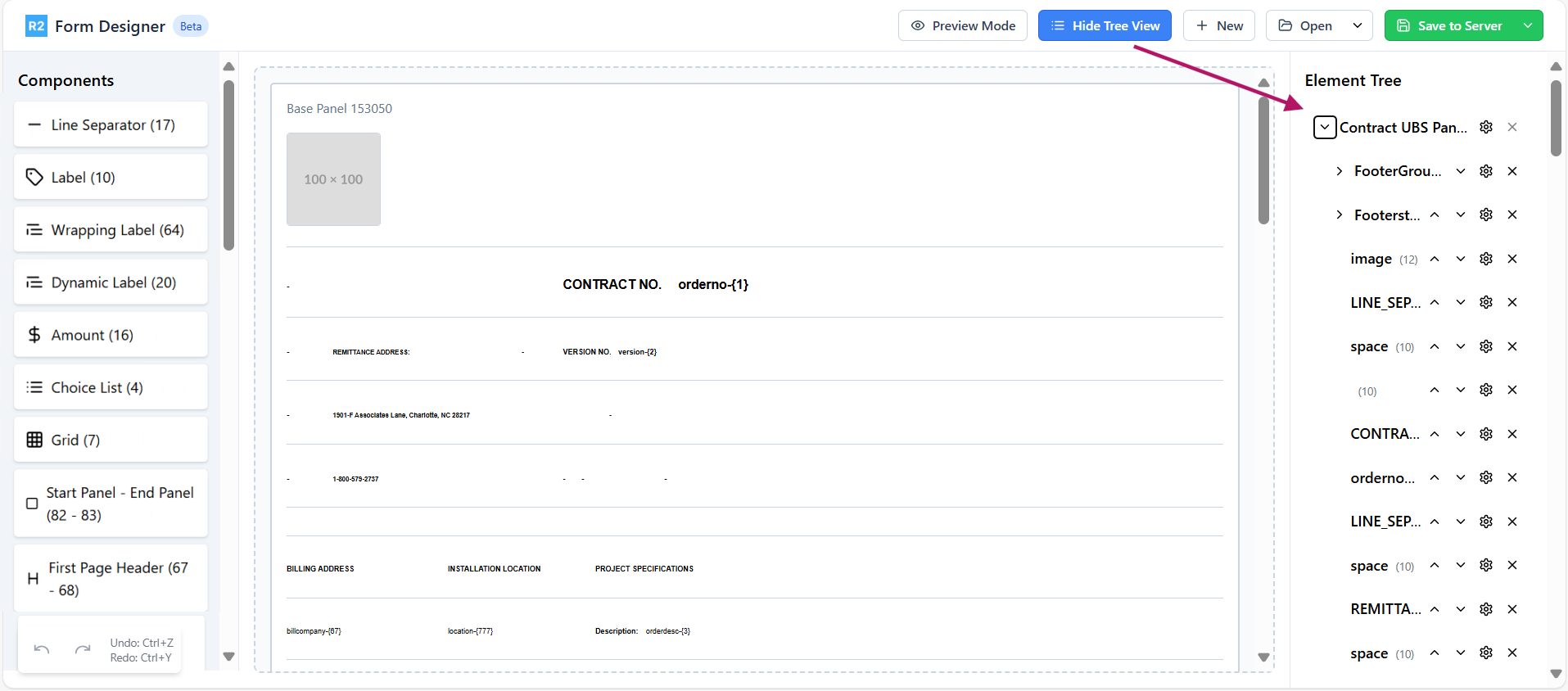Click the undo arrow icon

point(42,650)
